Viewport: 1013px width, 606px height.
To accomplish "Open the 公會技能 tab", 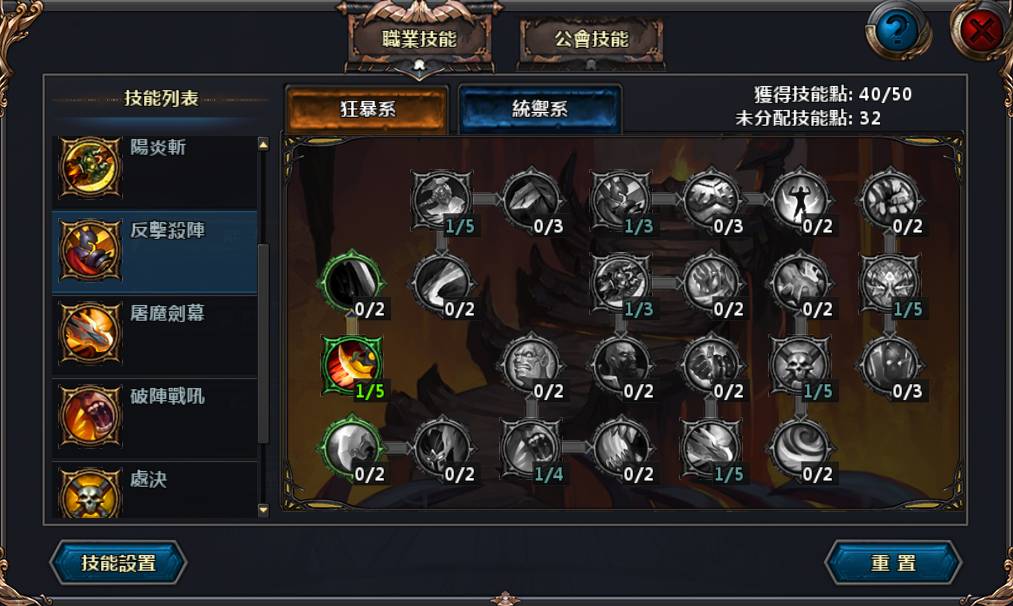I will click(x=591, y=39).
